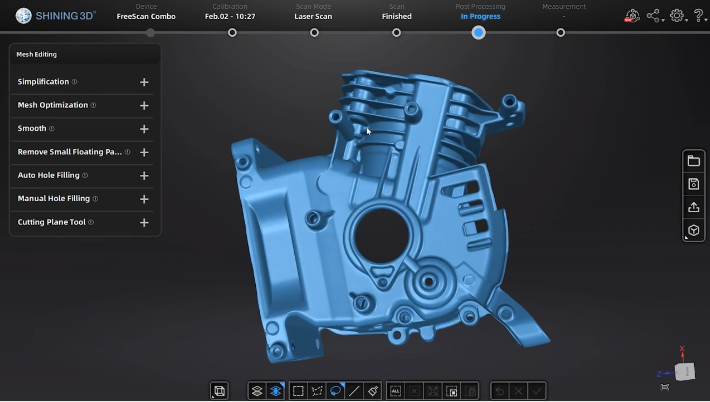The width and height of the screenshot is (710, 402).
Task: Click the save file icon
Action: click(693, 184)
